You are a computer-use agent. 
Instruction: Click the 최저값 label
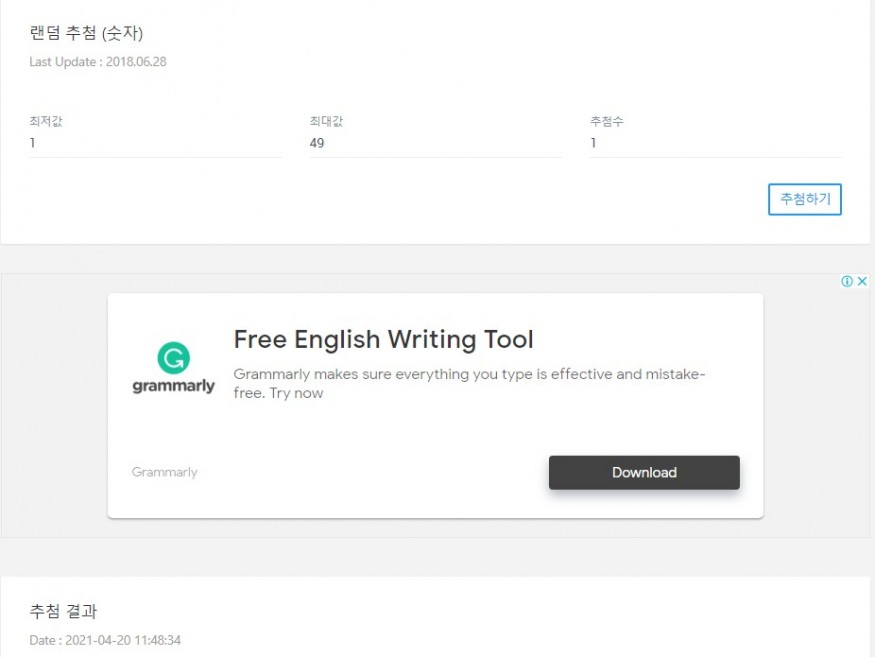[x=46, y=121]
